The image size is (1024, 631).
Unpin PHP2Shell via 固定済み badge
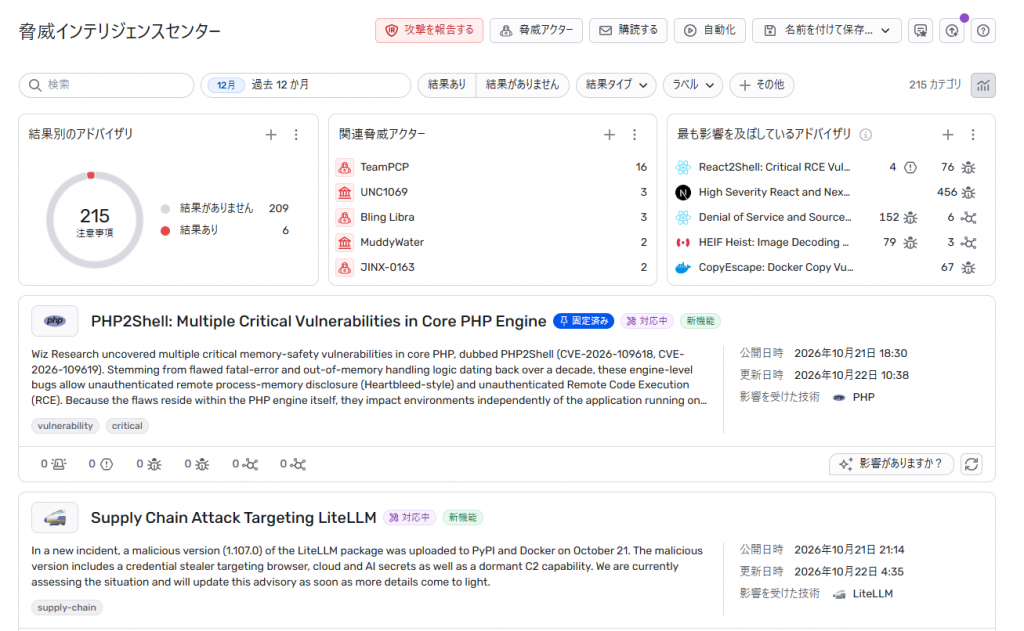click(583, 321)
